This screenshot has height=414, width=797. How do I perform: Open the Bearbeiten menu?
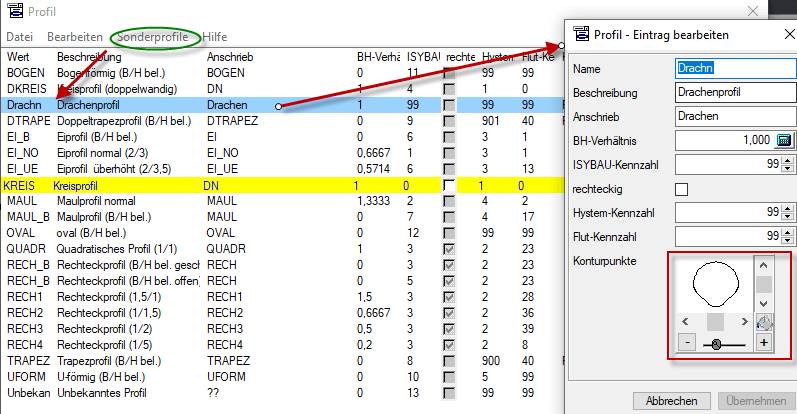click(x=76, y=37)
